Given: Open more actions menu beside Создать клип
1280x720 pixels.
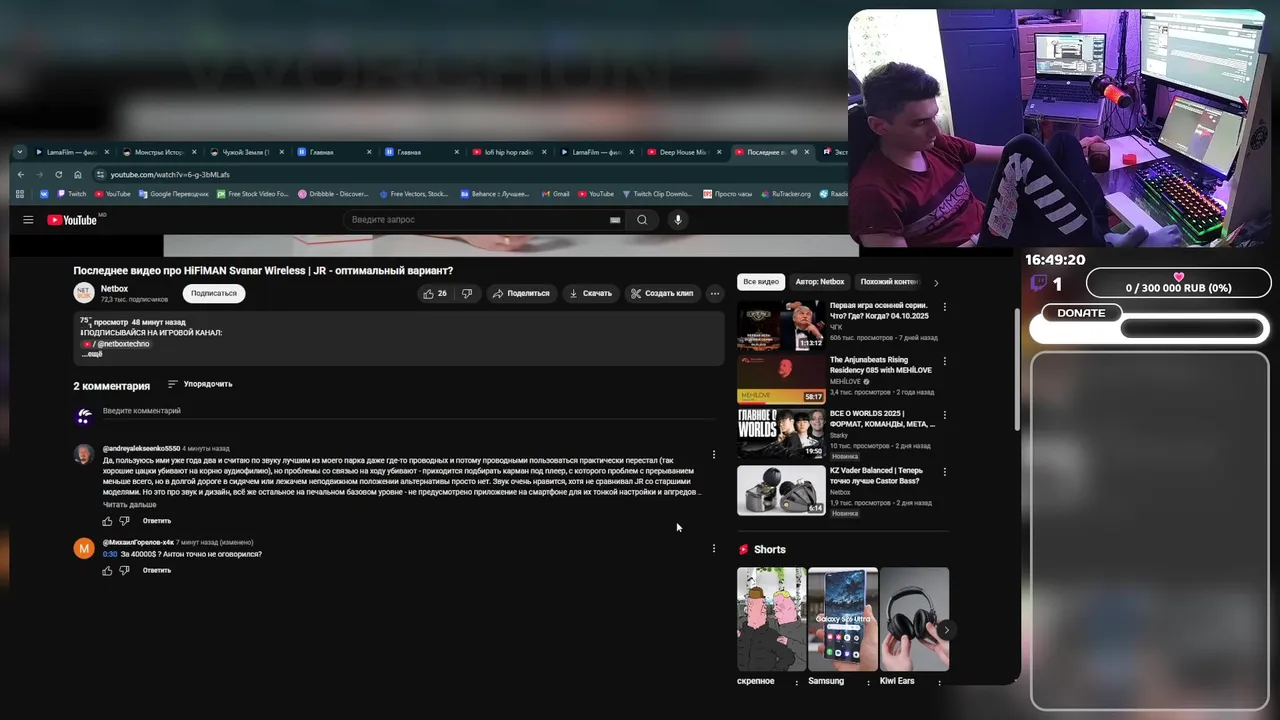Looking at the screenshot, I should [714, 293].
